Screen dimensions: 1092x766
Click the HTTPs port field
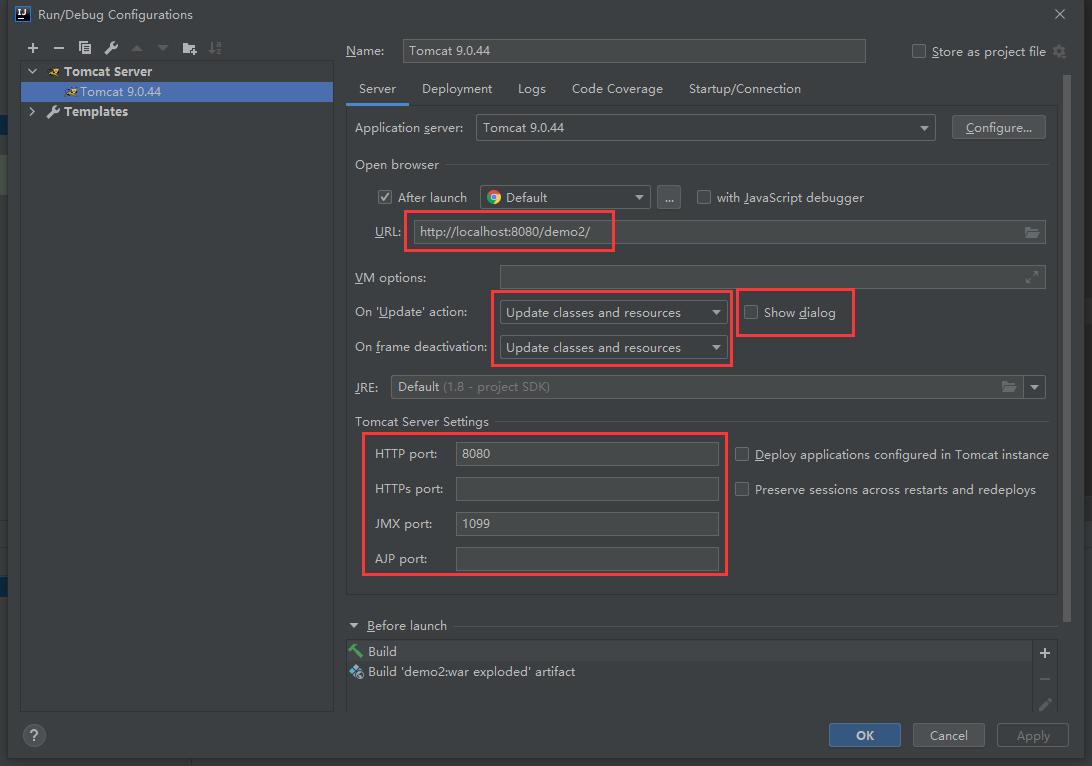[587, 489]
